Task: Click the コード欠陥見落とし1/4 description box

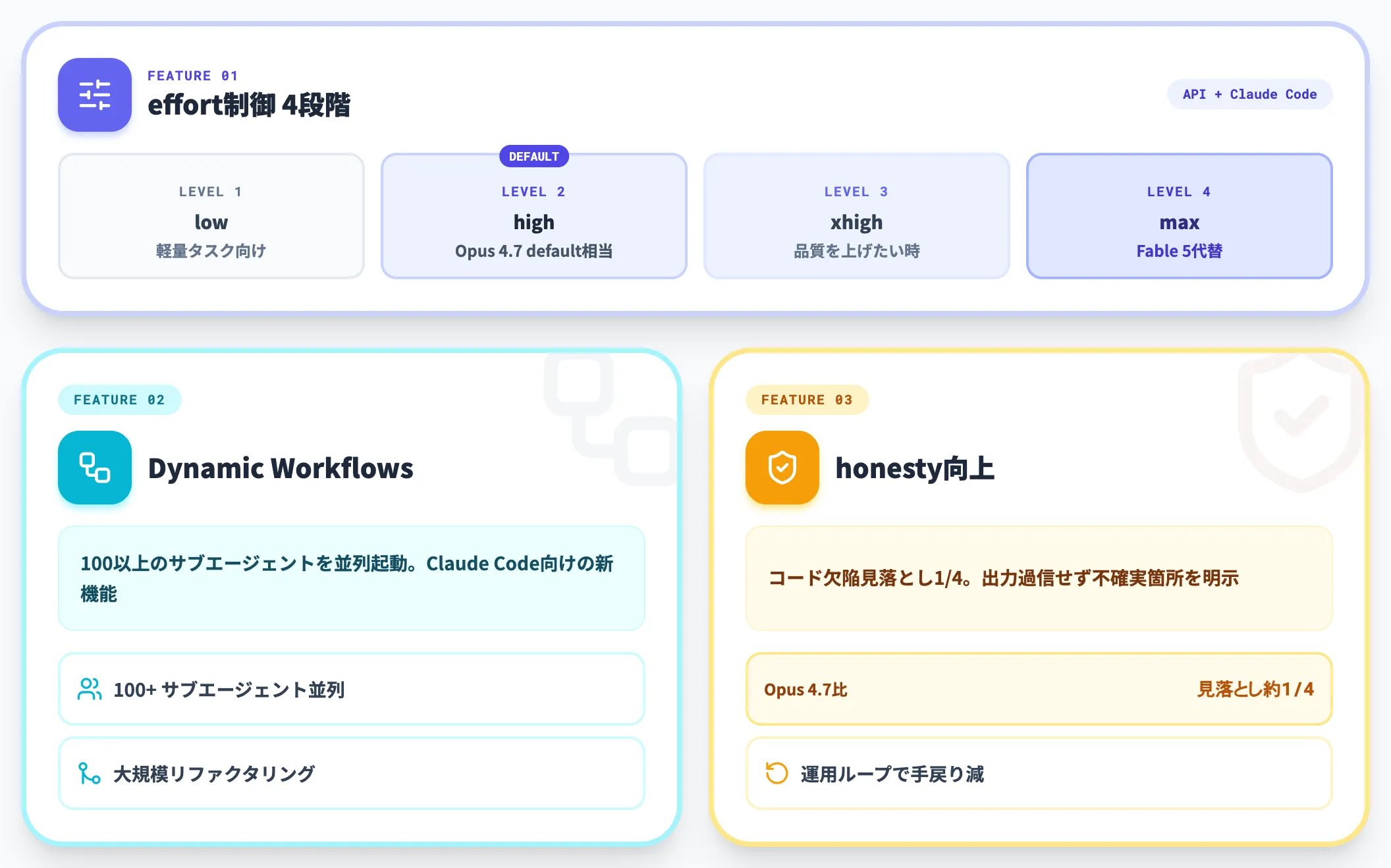Action: point(1039,578)
